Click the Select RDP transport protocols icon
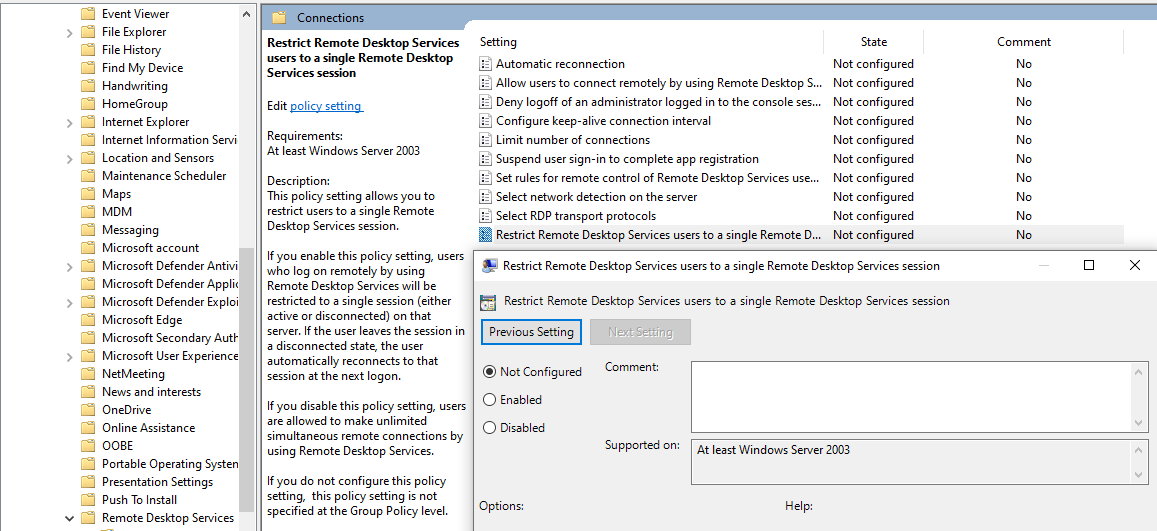This screenshot has height=531, width=1157. (x=486, y=216)
